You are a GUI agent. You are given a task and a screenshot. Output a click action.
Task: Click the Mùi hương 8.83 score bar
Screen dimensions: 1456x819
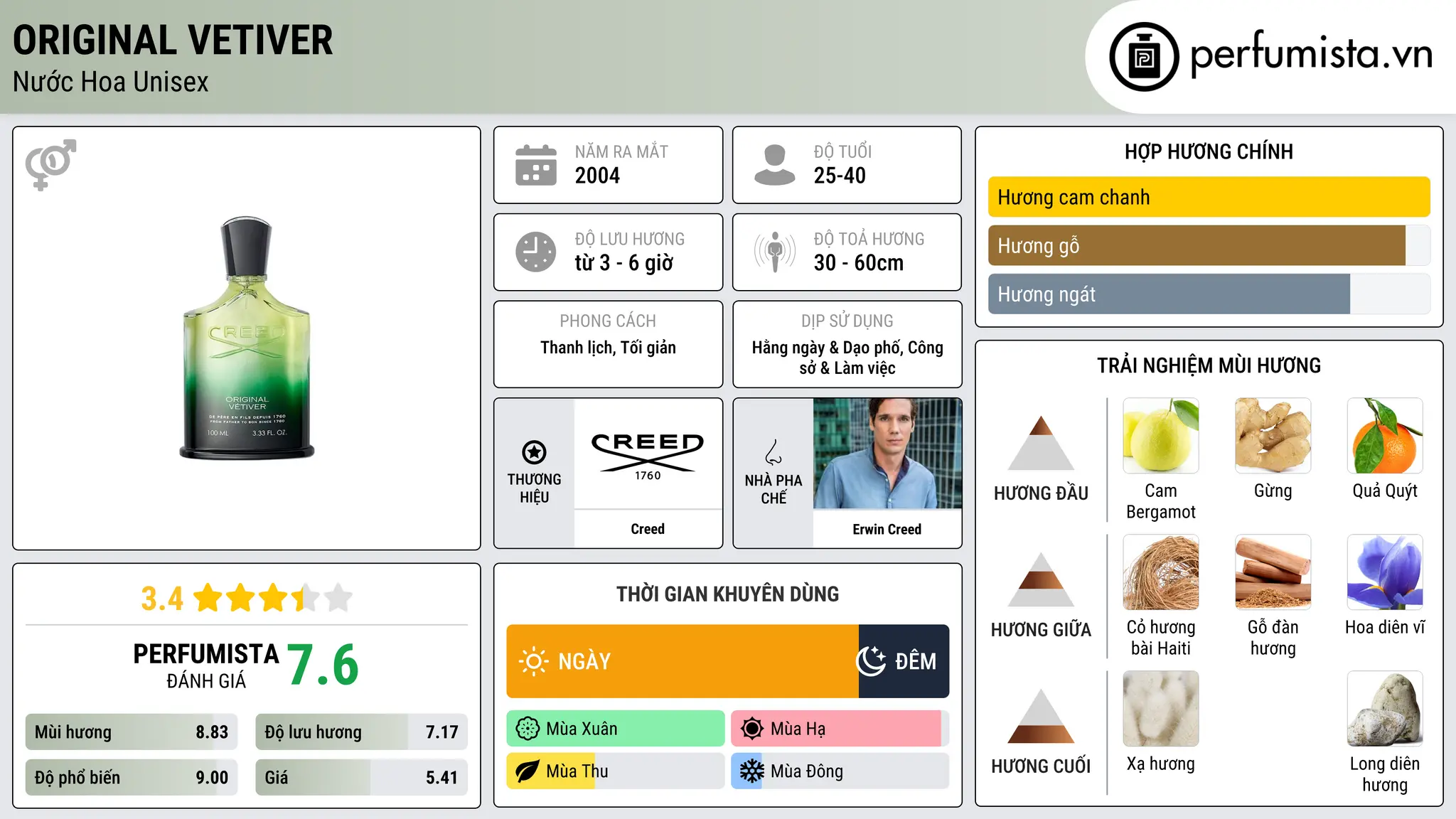[132, 732]
